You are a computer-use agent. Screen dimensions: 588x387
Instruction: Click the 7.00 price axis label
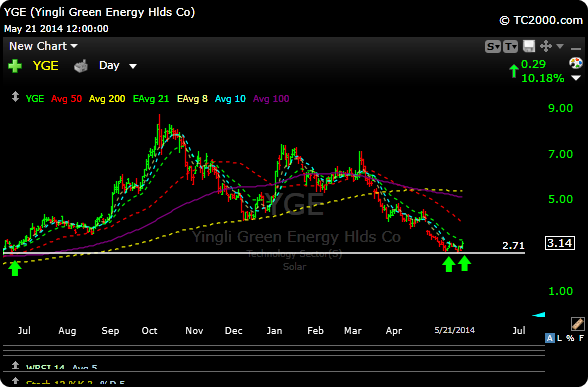(561, 154)
